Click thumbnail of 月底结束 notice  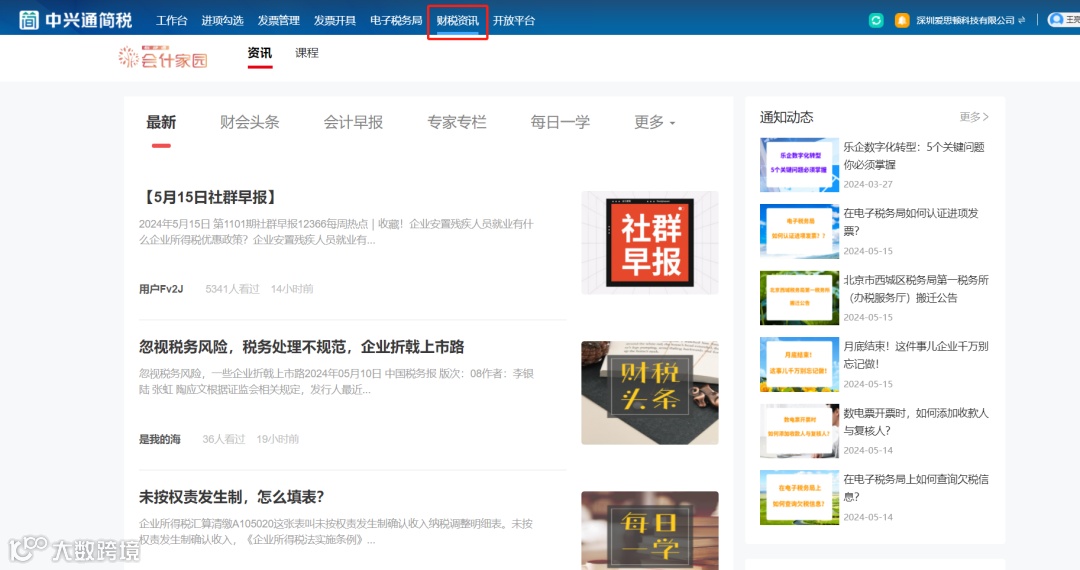pos(799,364)
